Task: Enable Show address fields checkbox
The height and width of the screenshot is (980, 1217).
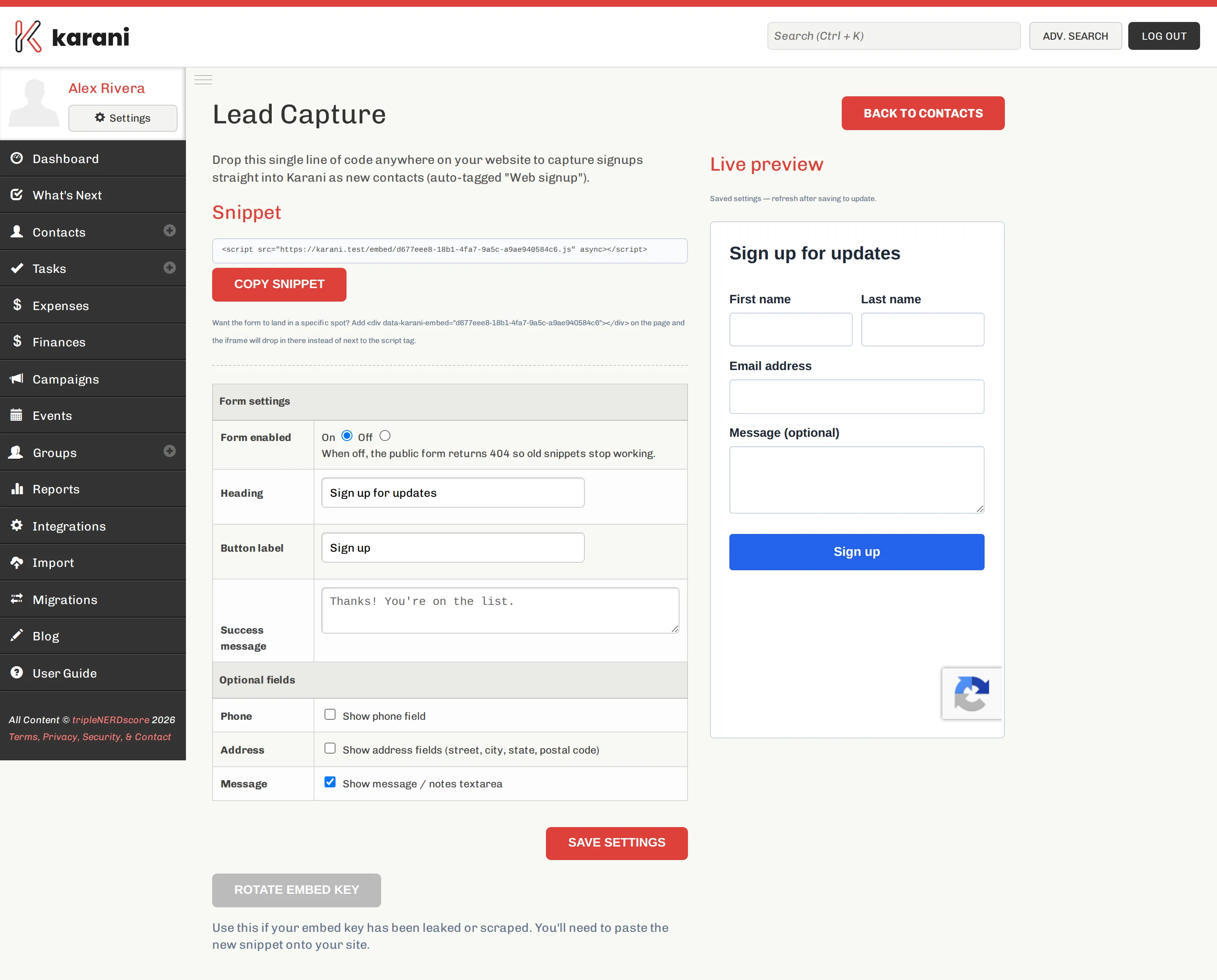Action: (x=330, y=749)
